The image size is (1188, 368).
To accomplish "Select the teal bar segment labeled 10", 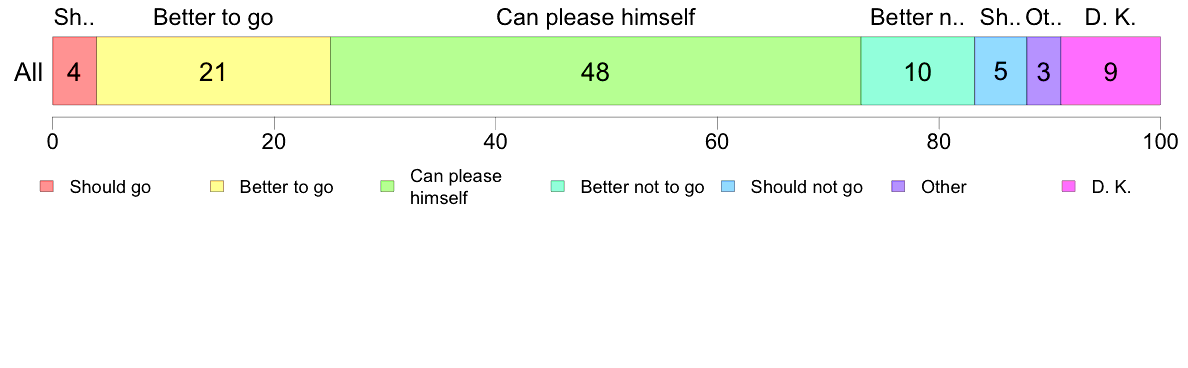I will tap(918, 70).
